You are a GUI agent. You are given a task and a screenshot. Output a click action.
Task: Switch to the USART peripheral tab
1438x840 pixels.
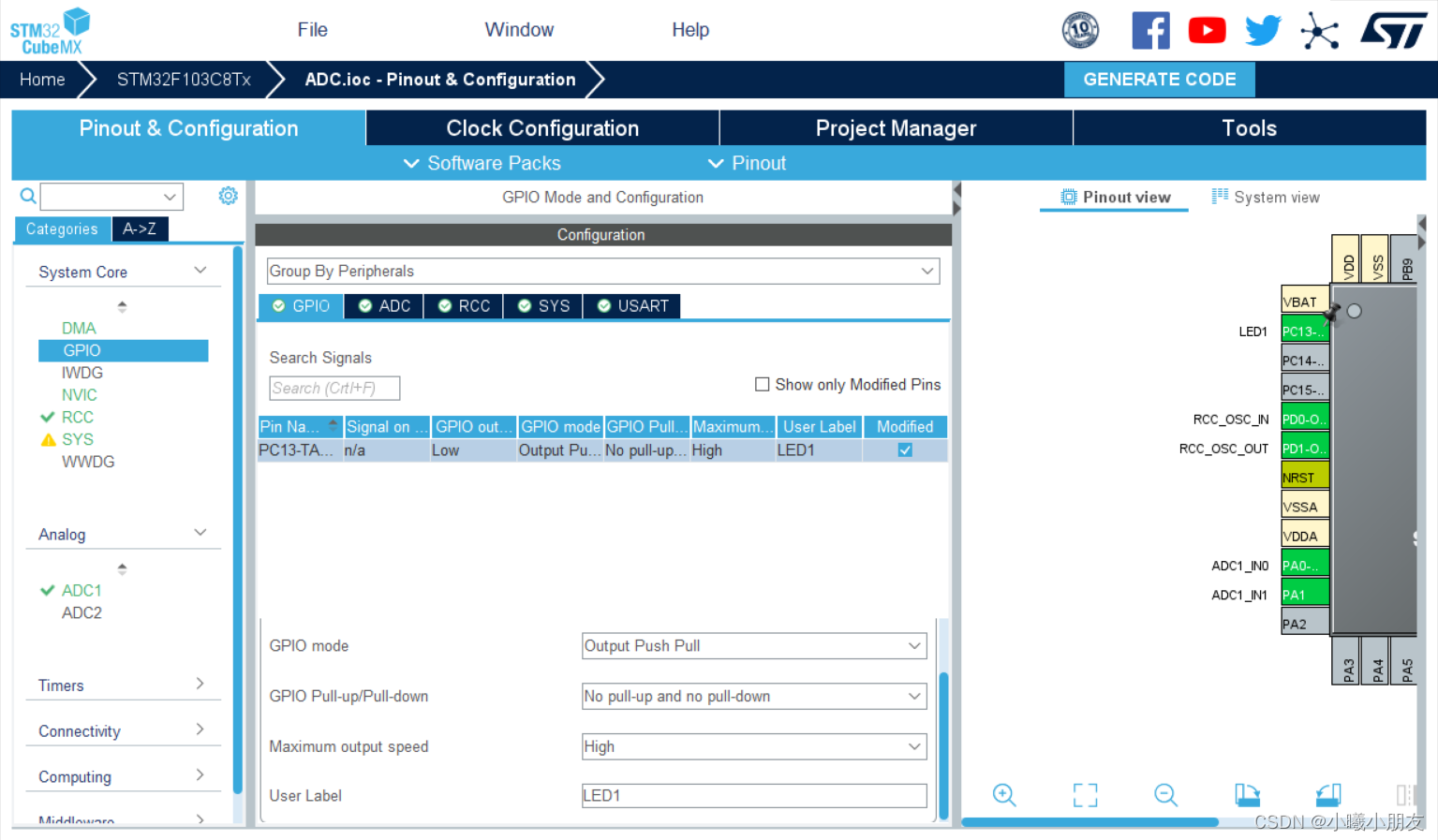tap(632, 306)
